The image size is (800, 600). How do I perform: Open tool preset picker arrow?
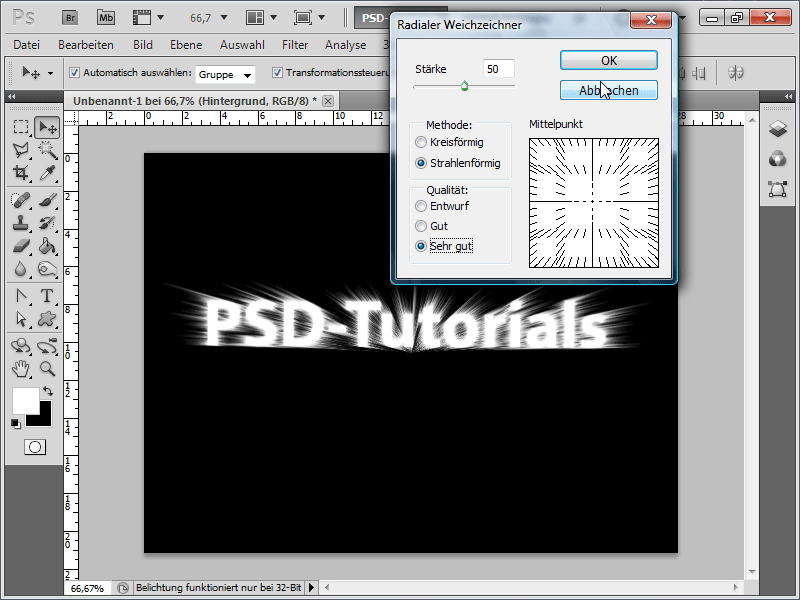(x=50, y=73)
